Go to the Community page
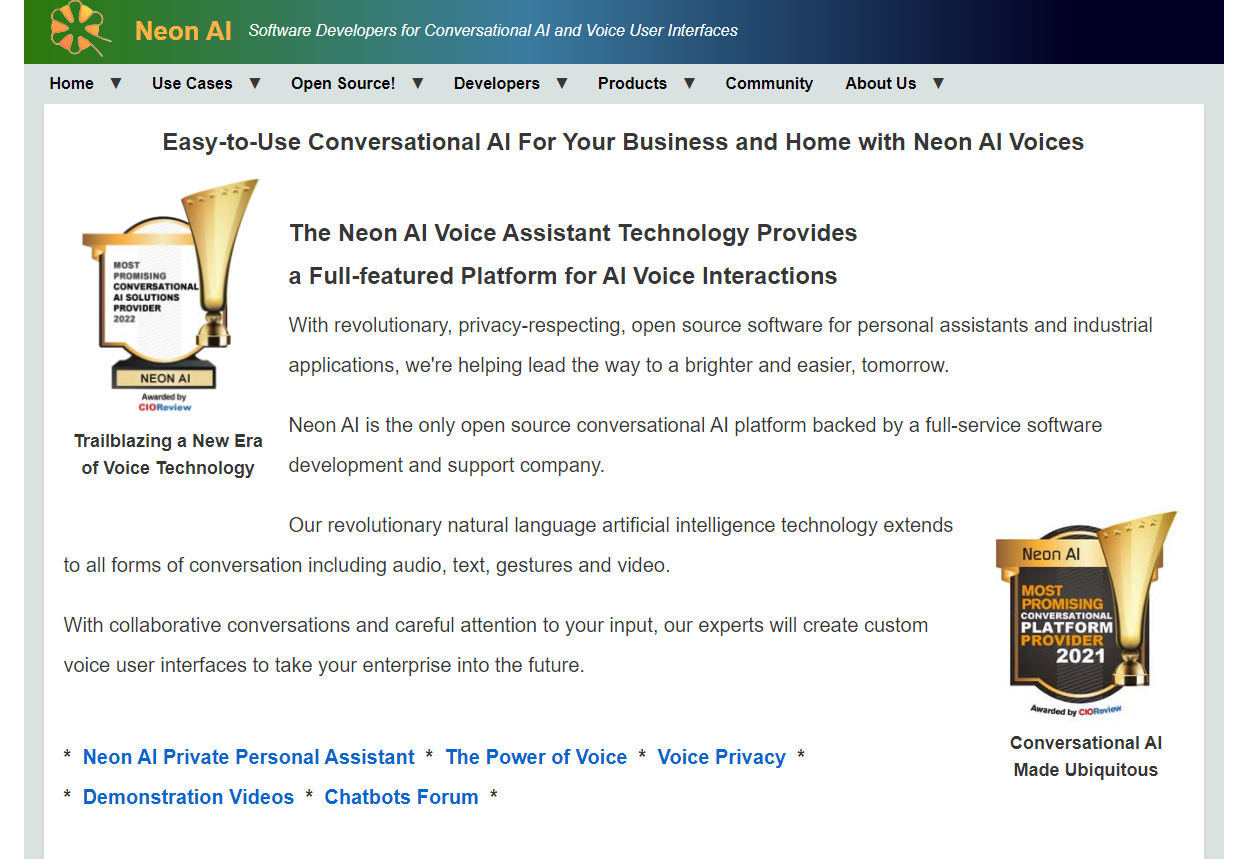Viewport: 1249px width, 859px height. pyautogui.click(x=769, y=83)
